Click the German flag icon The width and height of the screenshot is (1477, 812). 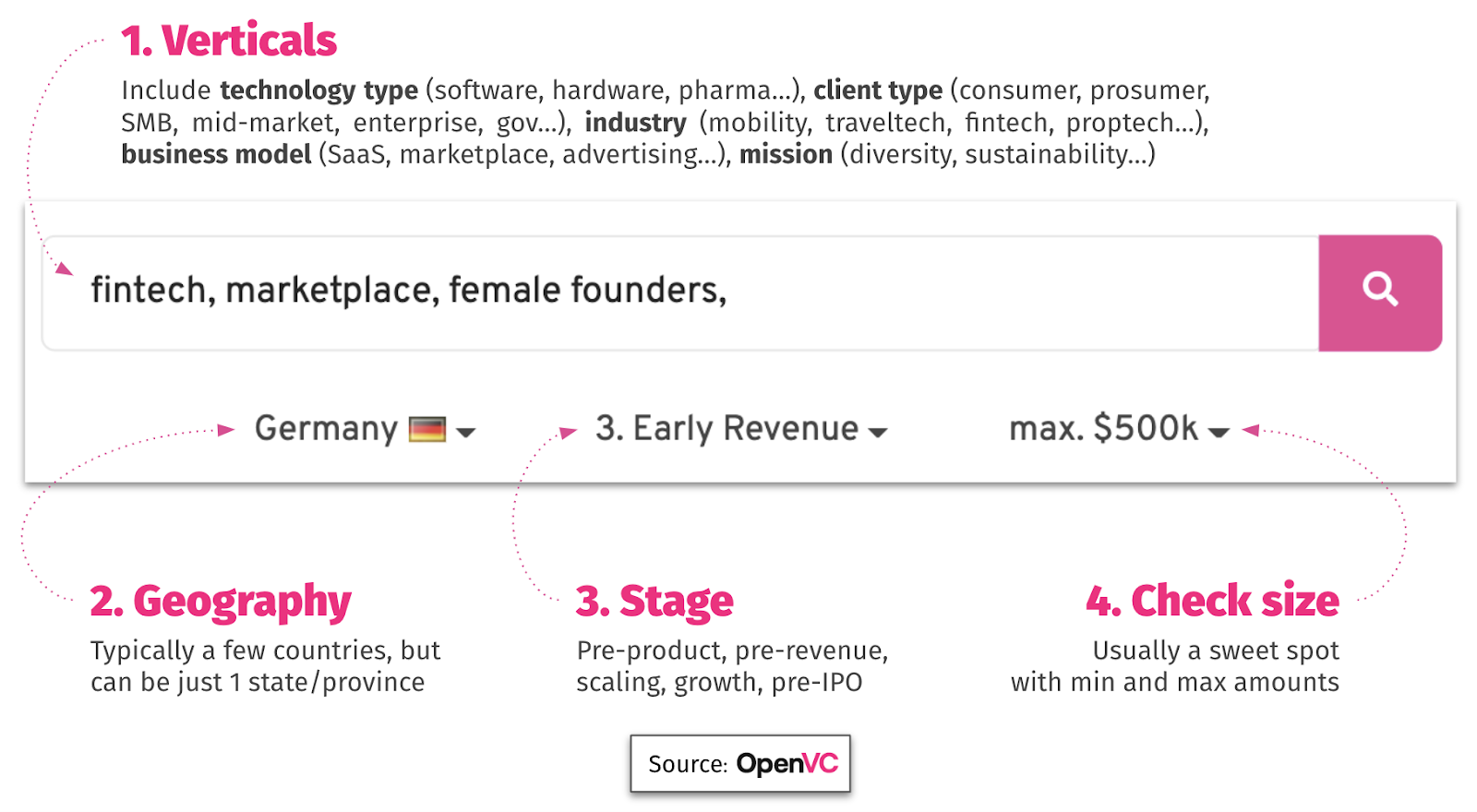pyautogui.click(x=427, y=430)
